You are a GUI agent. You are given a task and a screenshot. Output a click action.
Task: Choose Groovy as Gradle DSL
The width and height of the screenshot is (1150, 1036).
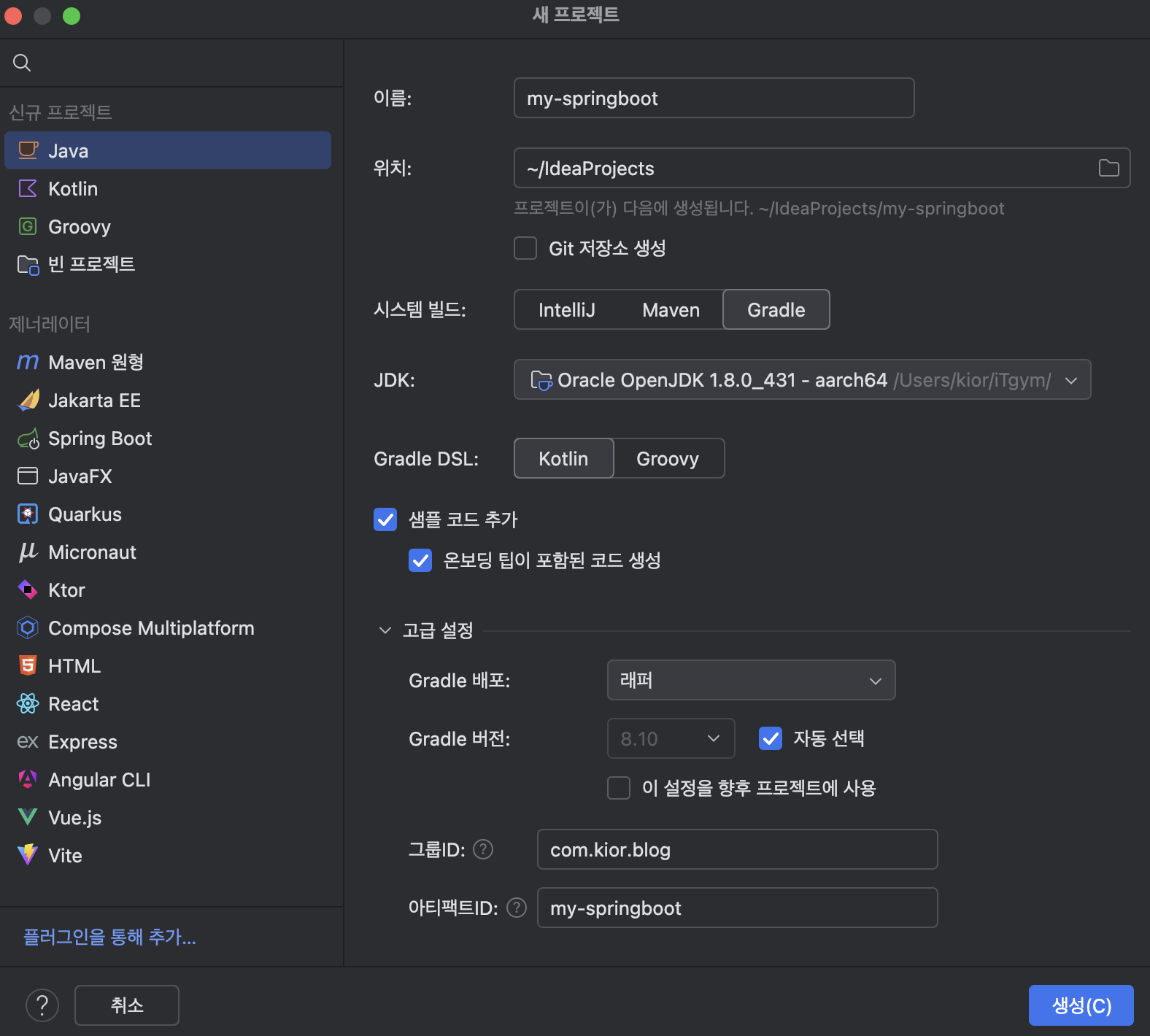coord(668,458)
